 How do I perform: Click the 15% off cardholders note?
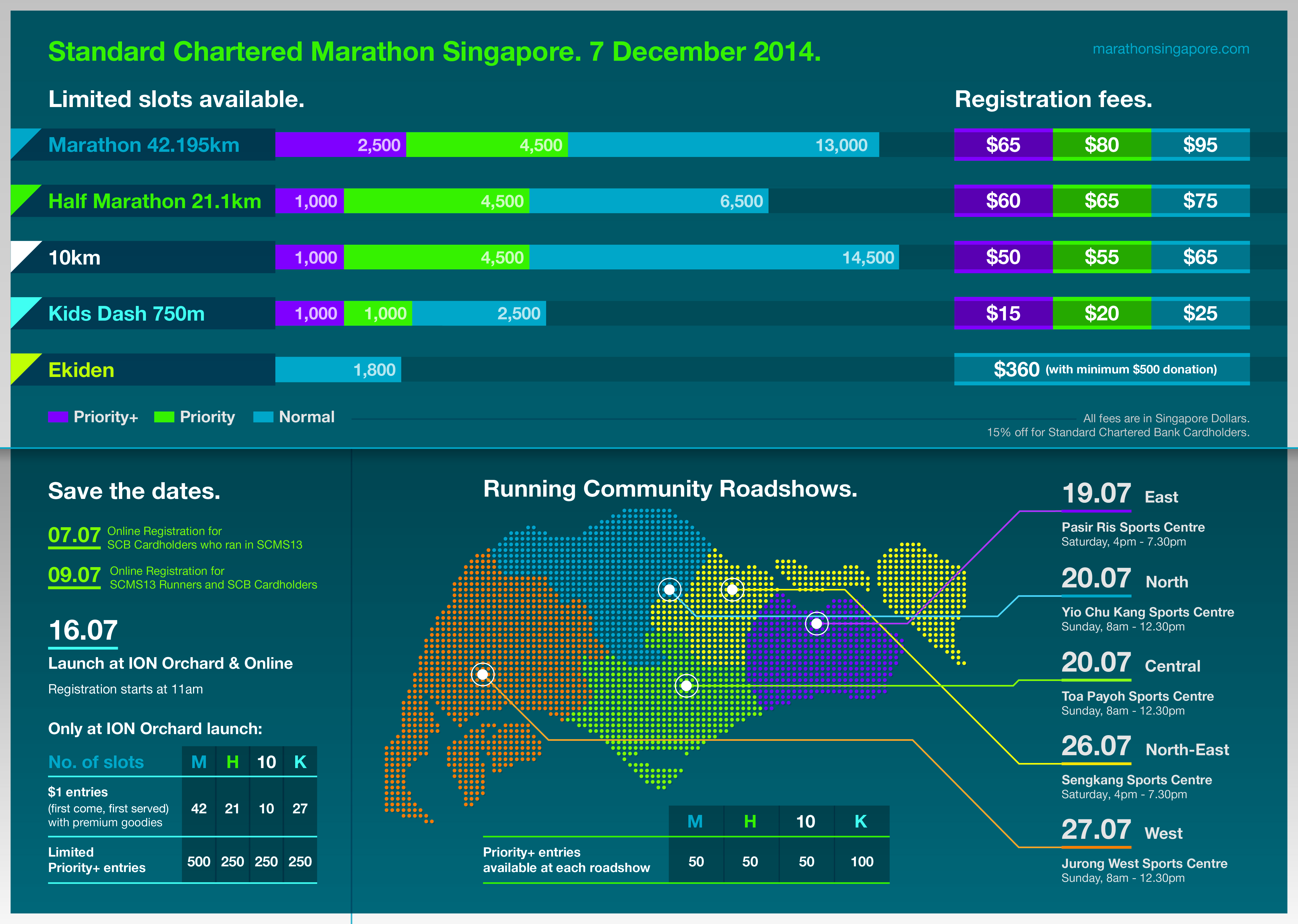coord(1118,433)
